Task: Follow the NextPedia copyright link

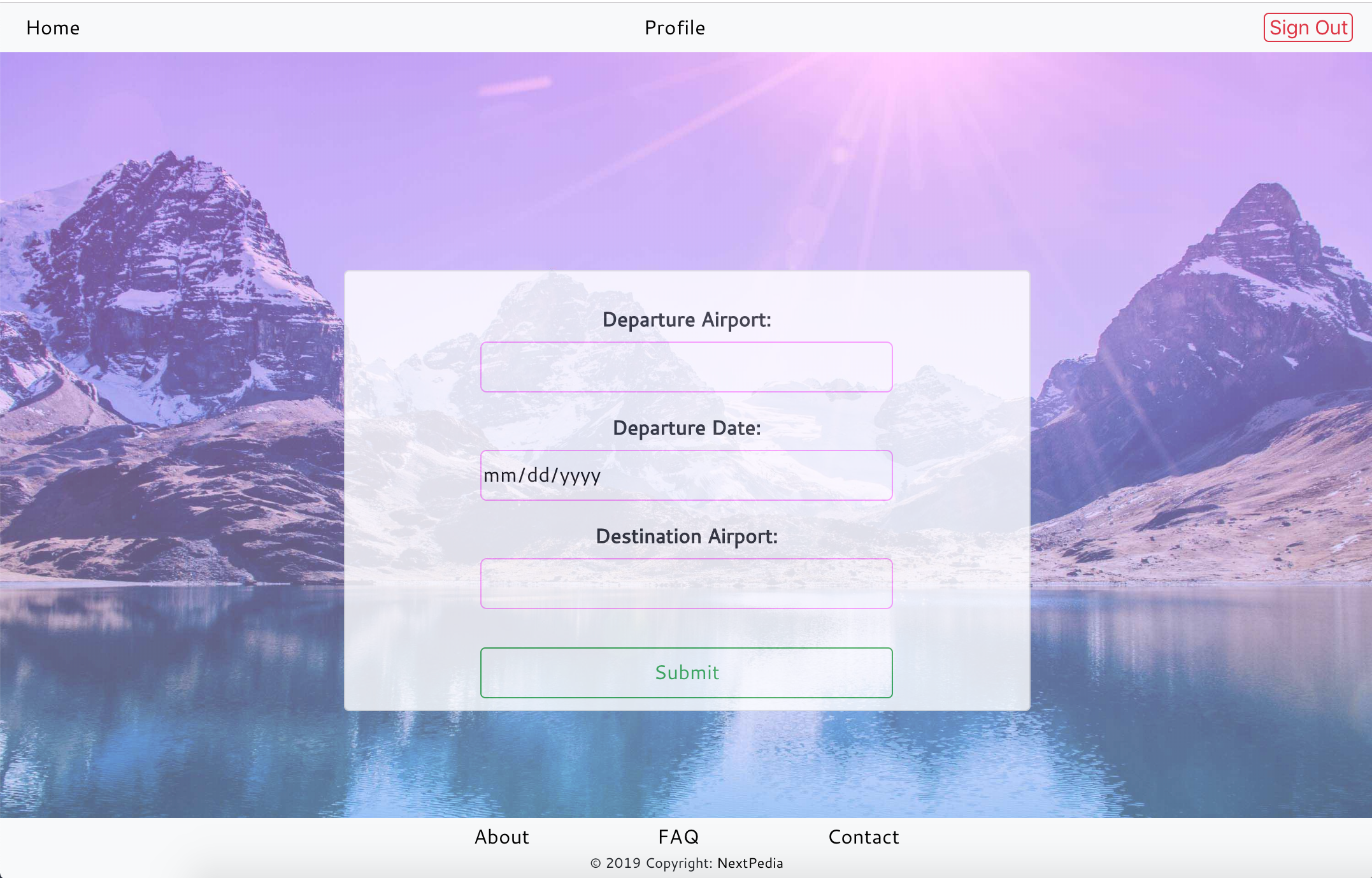Action: click(x=750, y=863)
